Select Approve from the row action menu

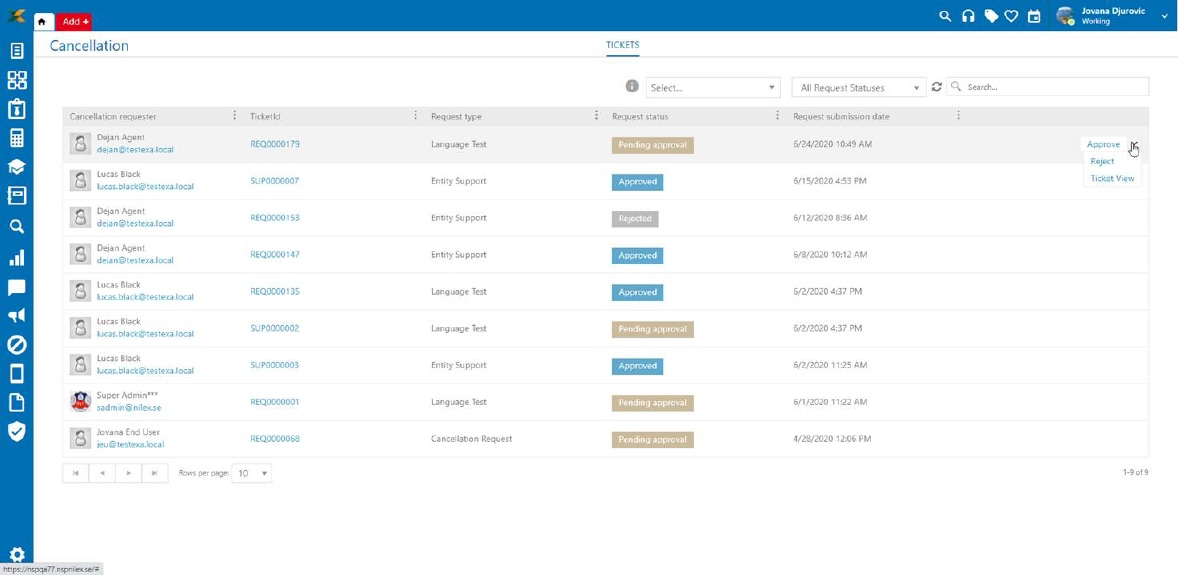(x=1103, y=145)
